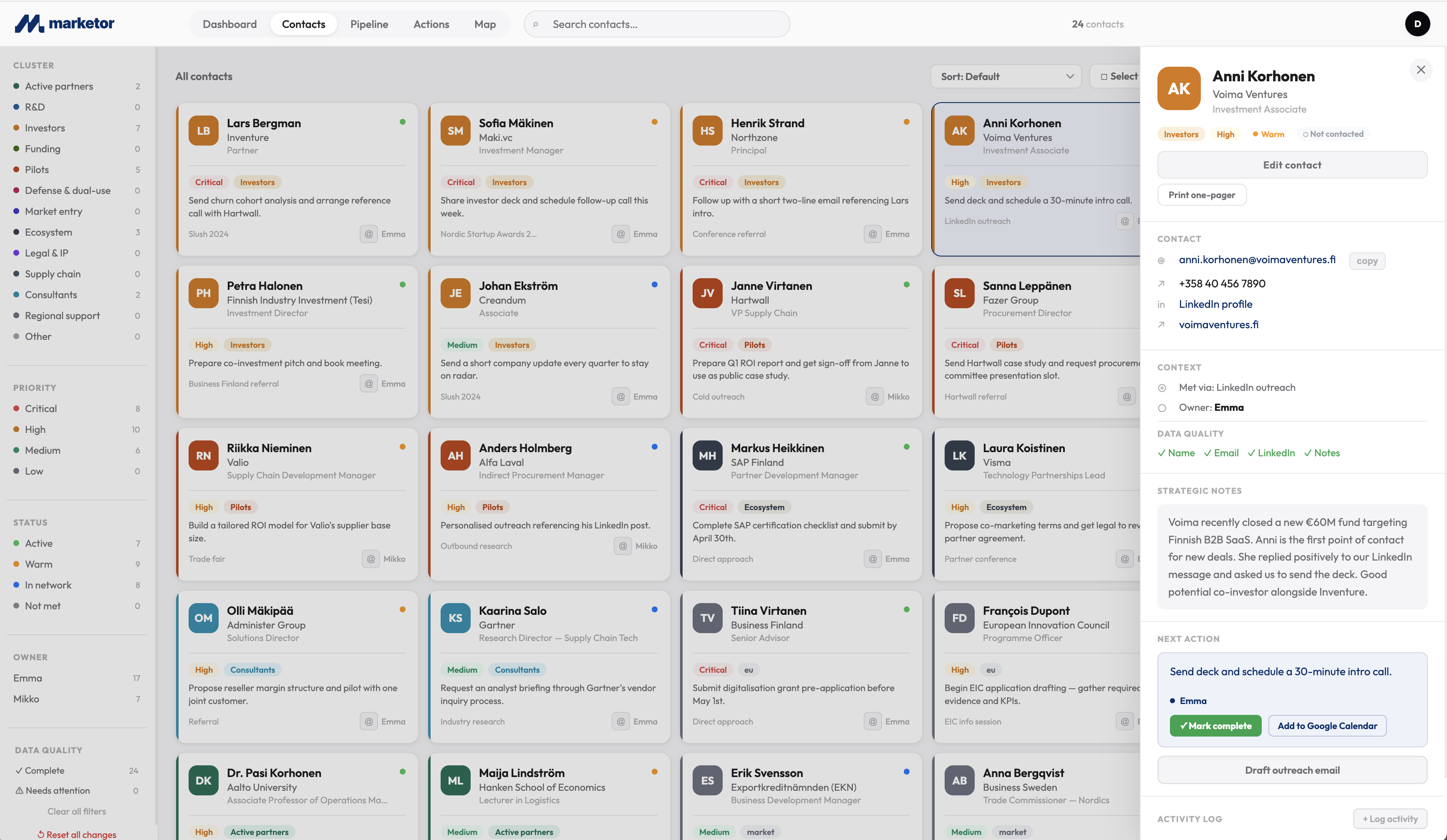Copy Anni's email address
Image resolution: width=1447 pixels, height=840 pixels.
click(1367, 260)
